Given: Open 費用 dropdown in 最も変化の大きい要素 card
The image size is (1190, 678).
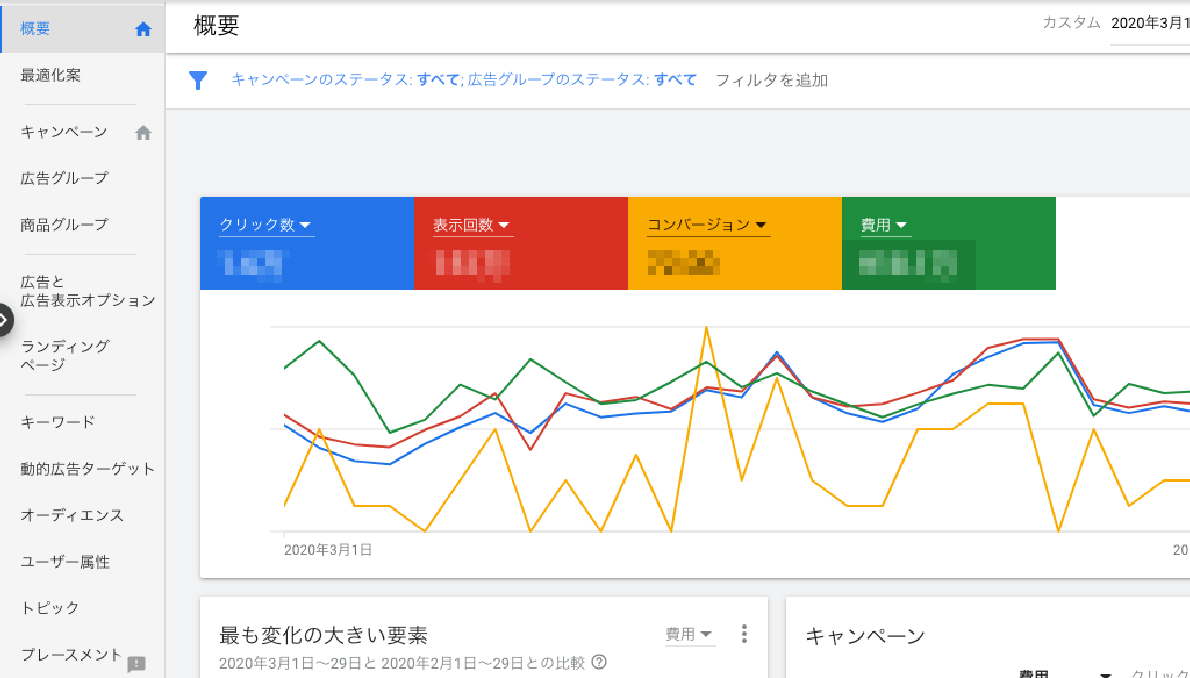Looking at the screenshot, I should pyautogui.click(x=689, y=635).
